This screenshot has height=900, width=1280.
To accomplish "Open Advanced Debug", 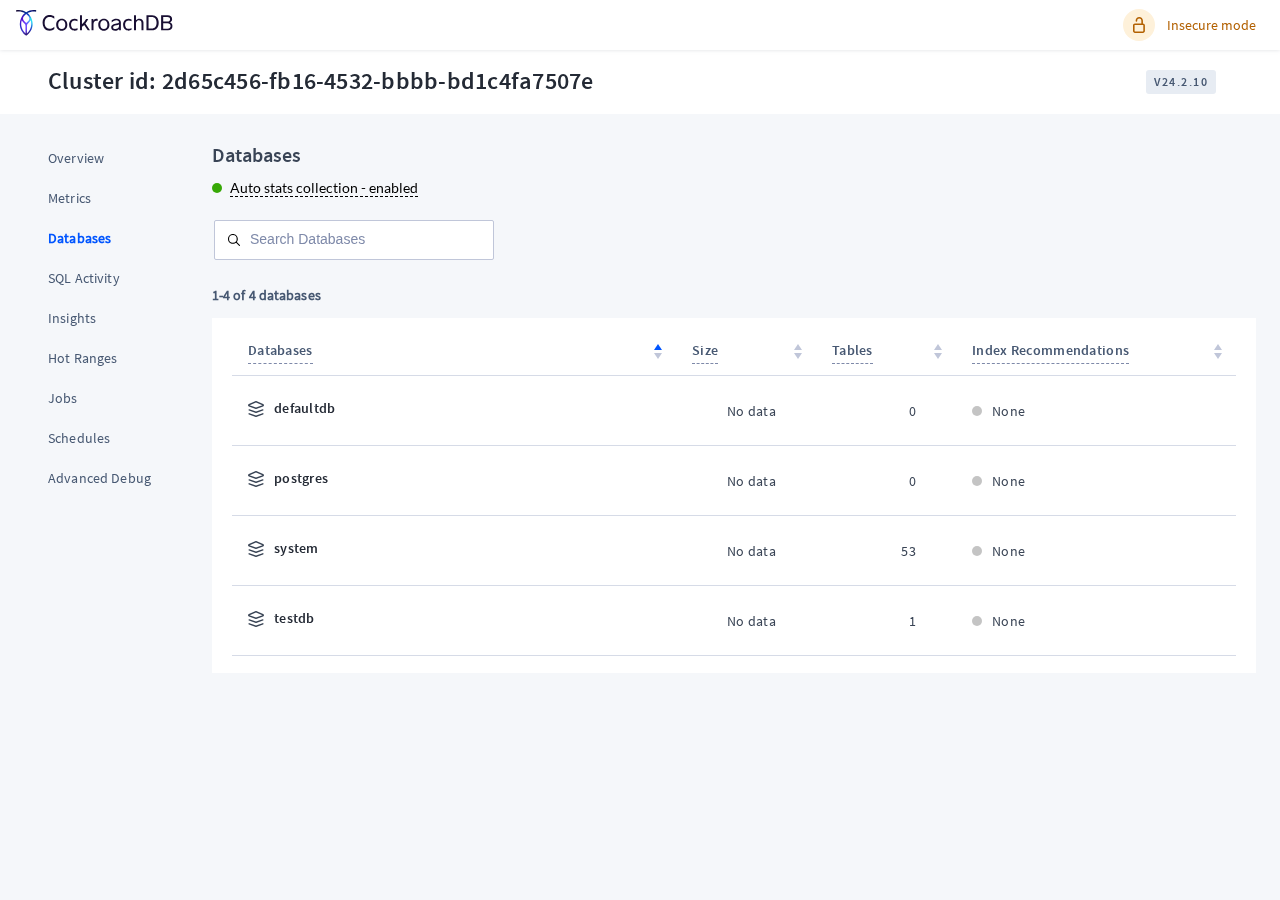I will 100,478.
